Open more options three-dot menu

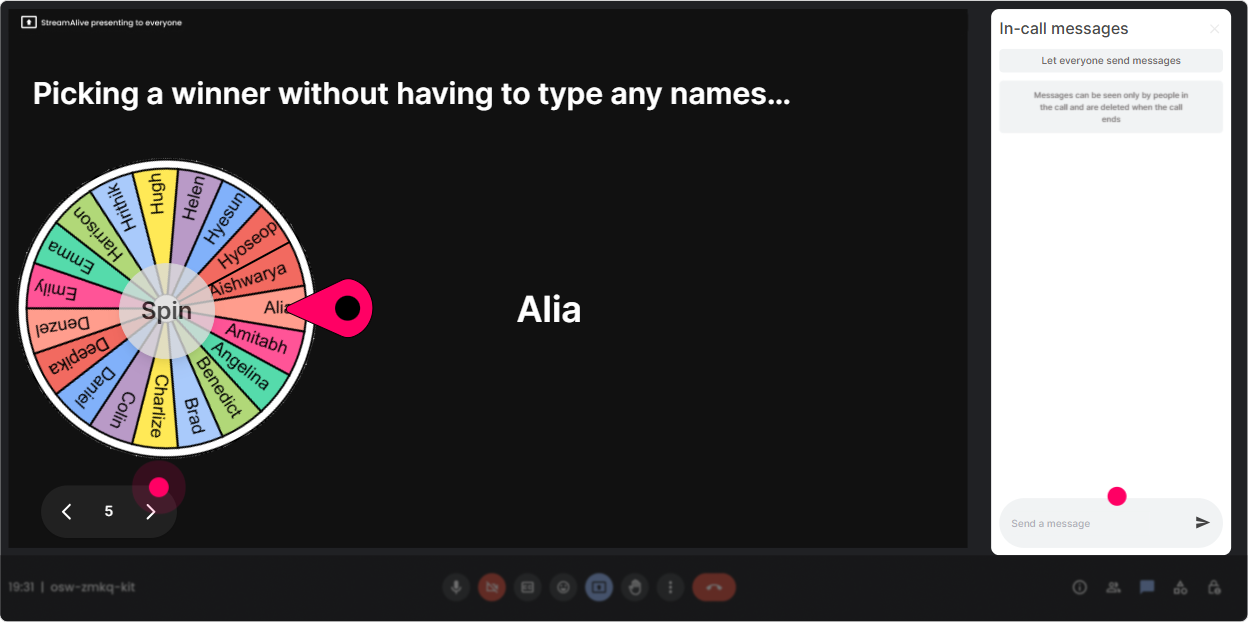pyautogui.click(x=671, y=587)
